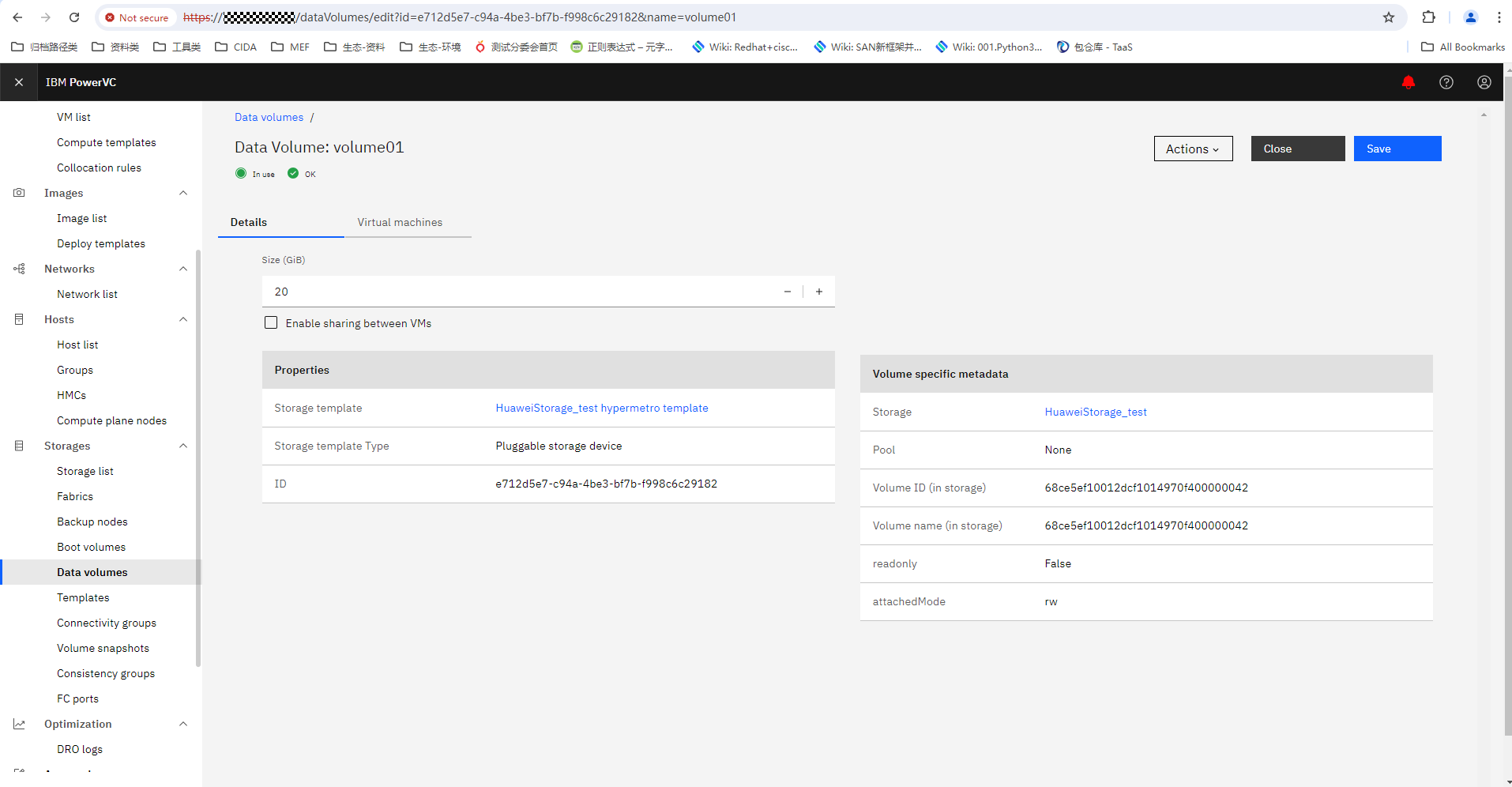Open Connectivity groups in sidebar
Image resolution: width=1512 pixels, height=787 pixels.
coord(107,623)
